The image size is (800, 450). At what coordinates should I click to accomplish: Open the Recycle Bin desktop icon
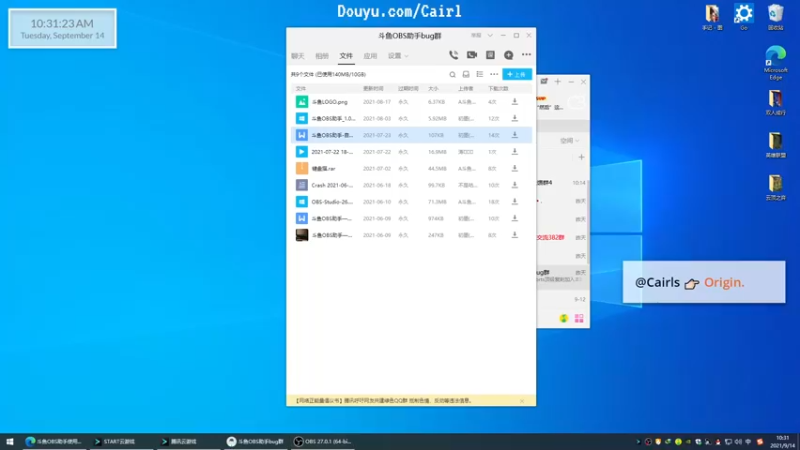776,17
